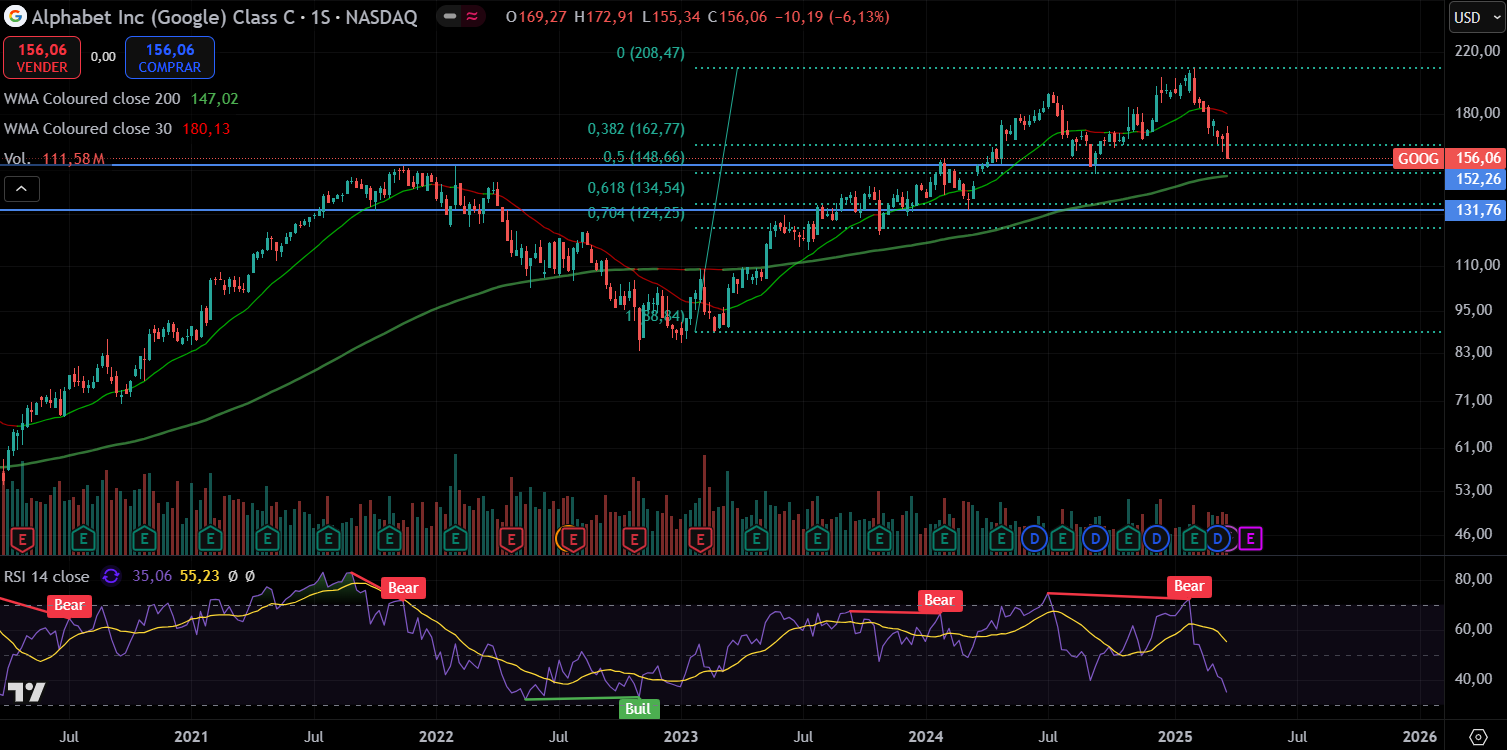
Task: Select the 0,00 spread value between Vender and Comprar
Action: pyautogui.click(x=103, y=57)
